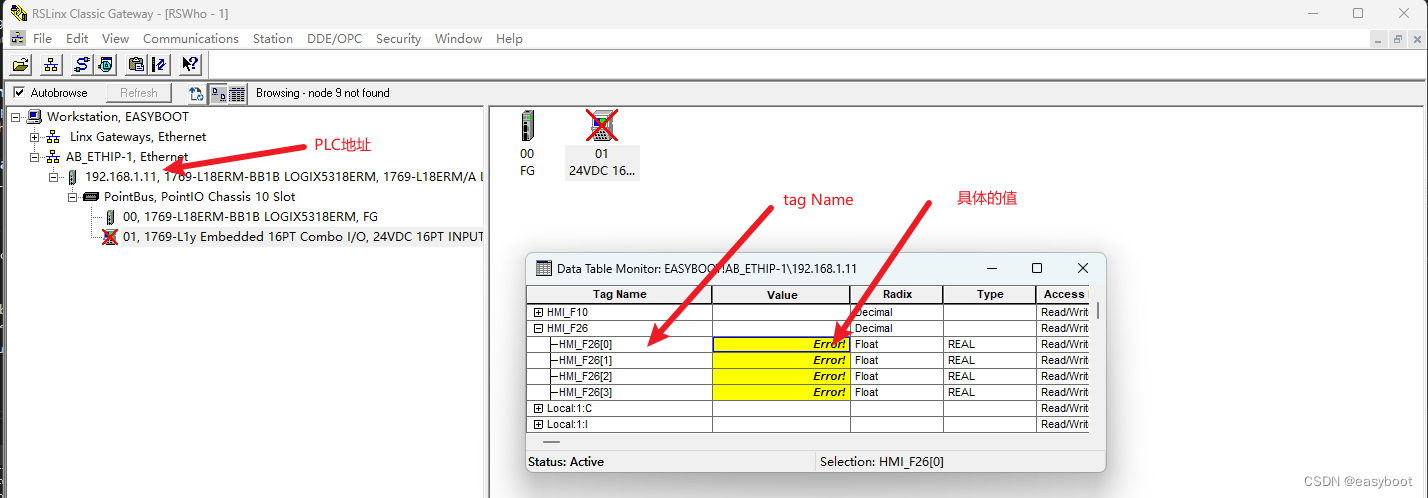Expand the Local:1:C tag row
The image size is (1428, 498).
coord(538,408)
